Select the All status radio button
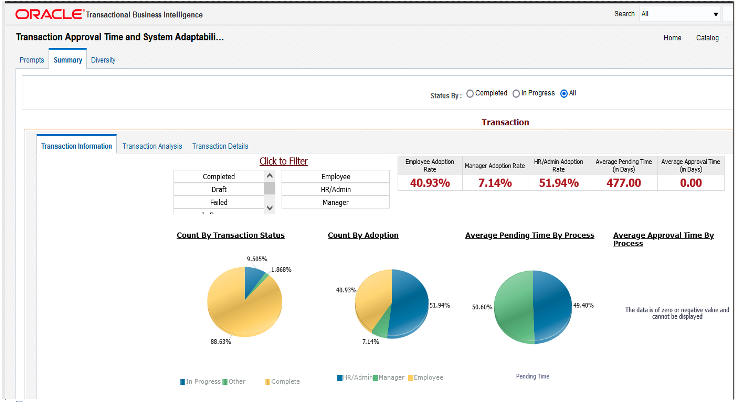The height and width of the screenshot is (402, 735). coord(564,94)
